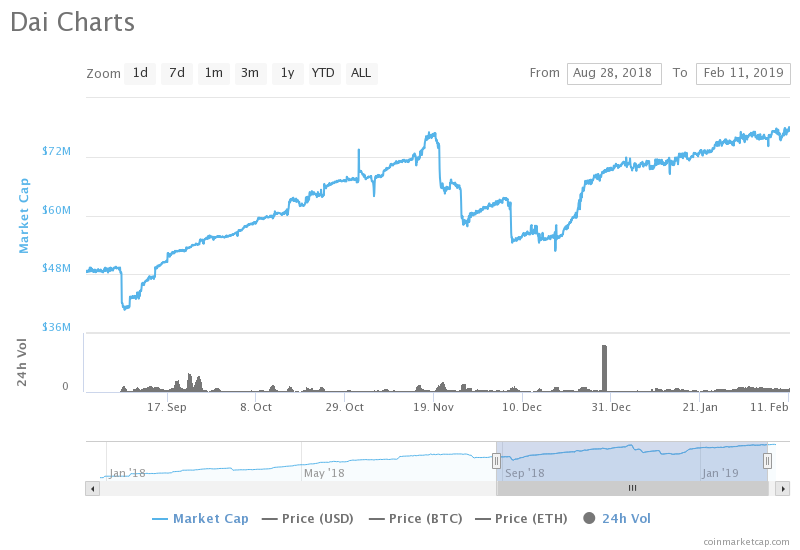Click the 31. Dec date label
The height and width of the screenshot is (550, 800).
pyautogui.click(x=611, y=407)
